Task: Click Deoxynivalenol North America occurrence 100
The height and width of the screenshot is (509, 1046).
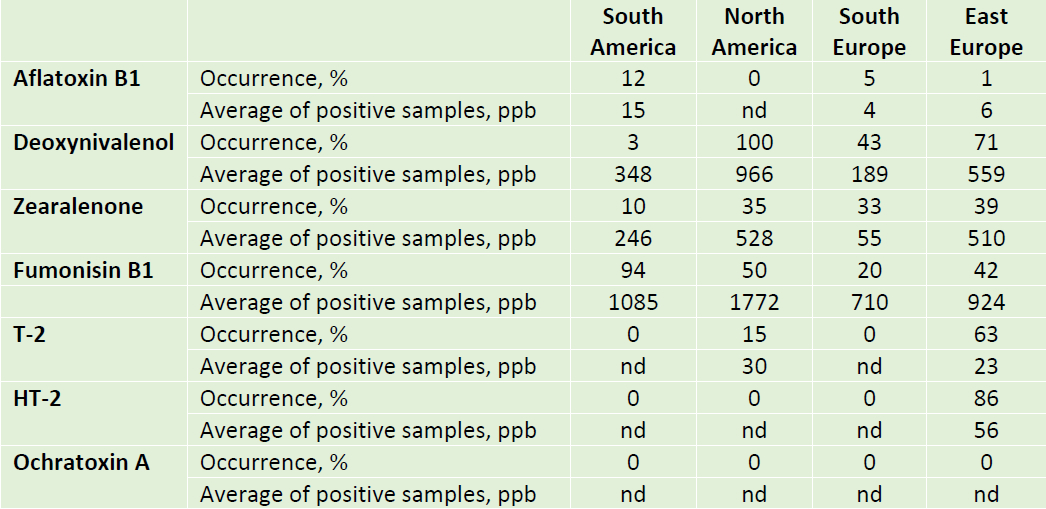Action: click(753, 142)
